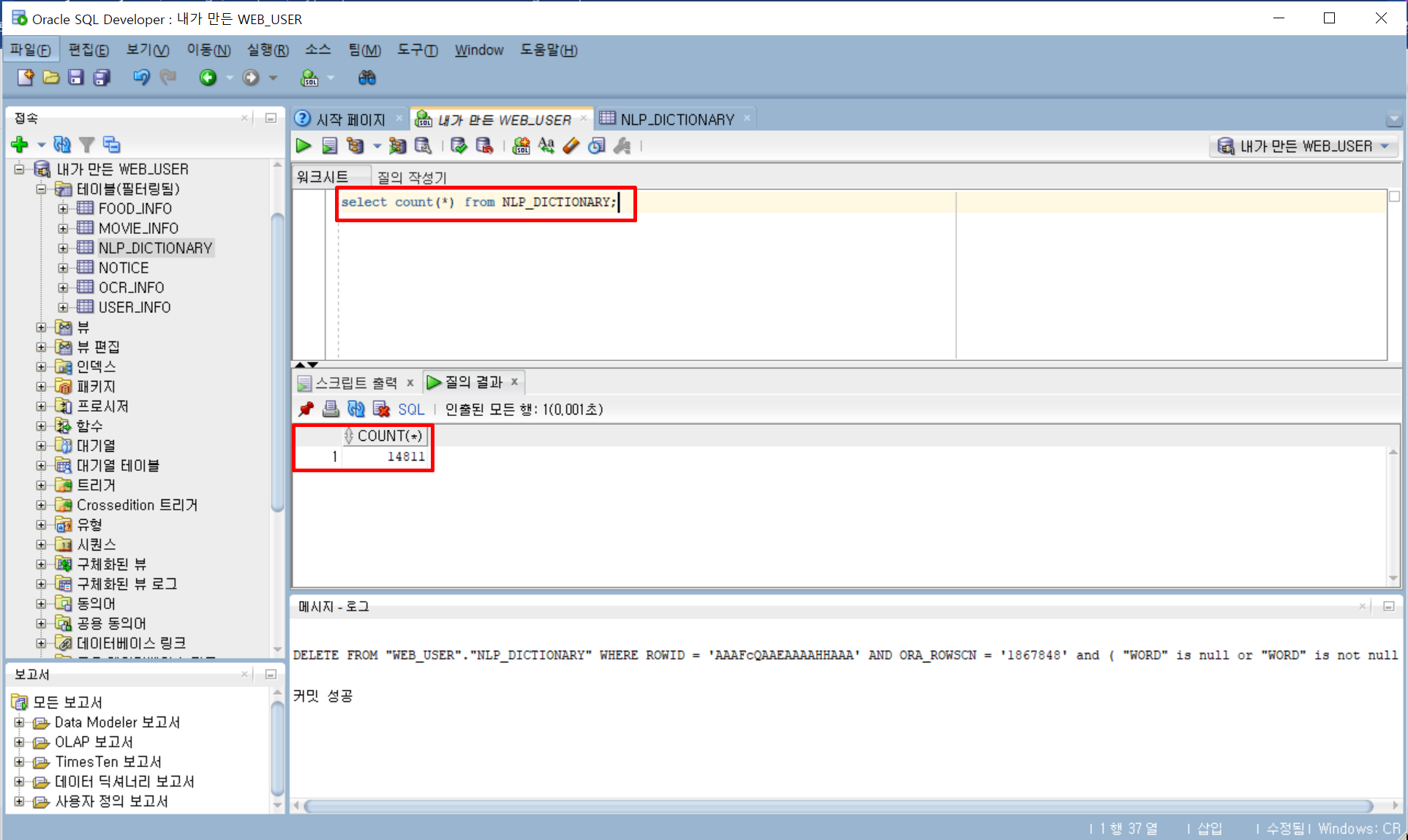This screenshot has width=1408, height=840.
Task: Click the binoculars Find DB Object icon
Action: (366, 77)
